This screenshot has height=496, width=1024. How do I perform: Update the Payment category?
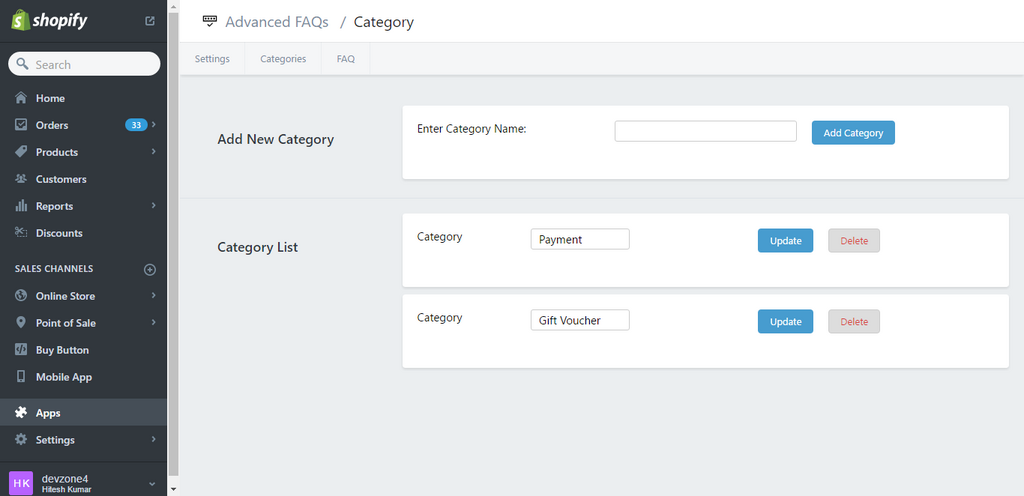[785, 241]
